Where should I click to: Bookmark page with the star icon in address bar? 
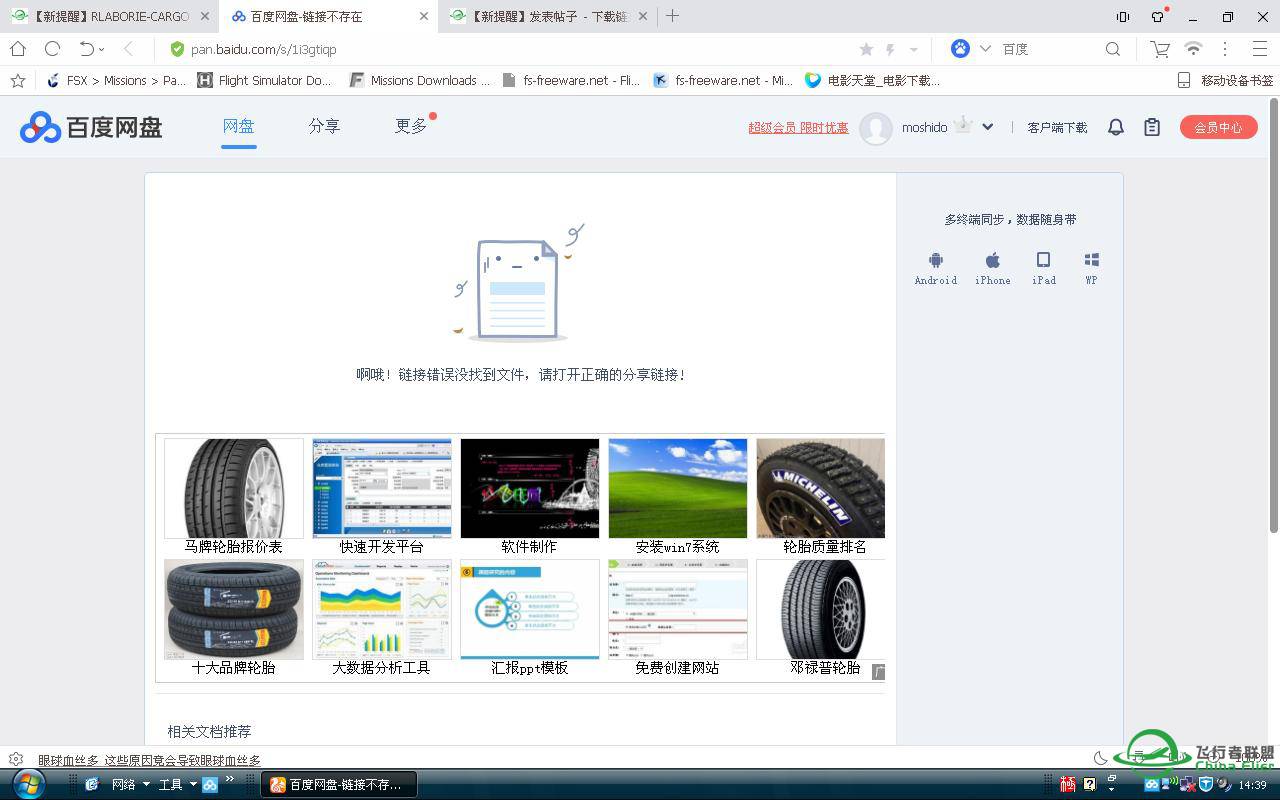[x=866, y=49]
